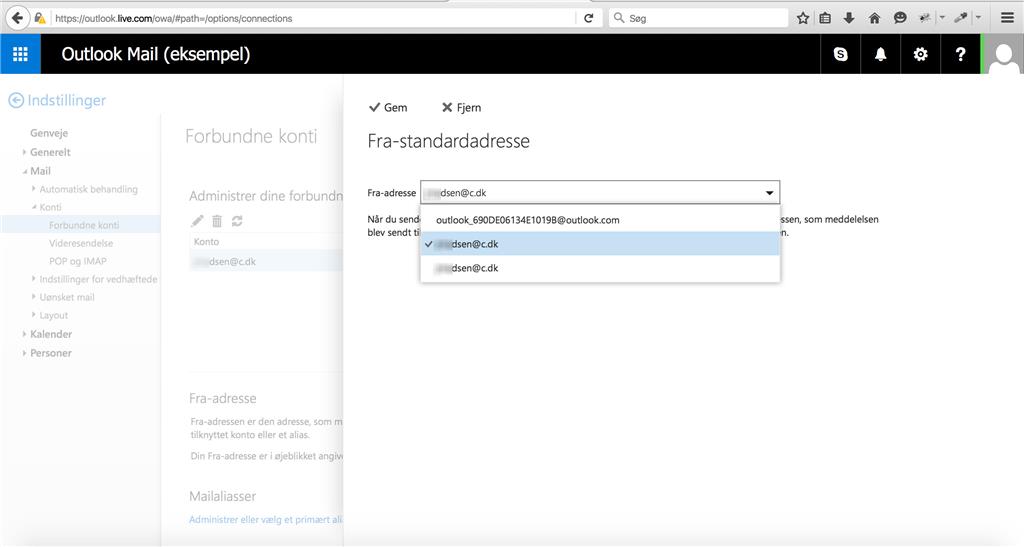Select the checked dsen@c.dk option
This screenshot has height=547, width=1024.
click(600, 244)
